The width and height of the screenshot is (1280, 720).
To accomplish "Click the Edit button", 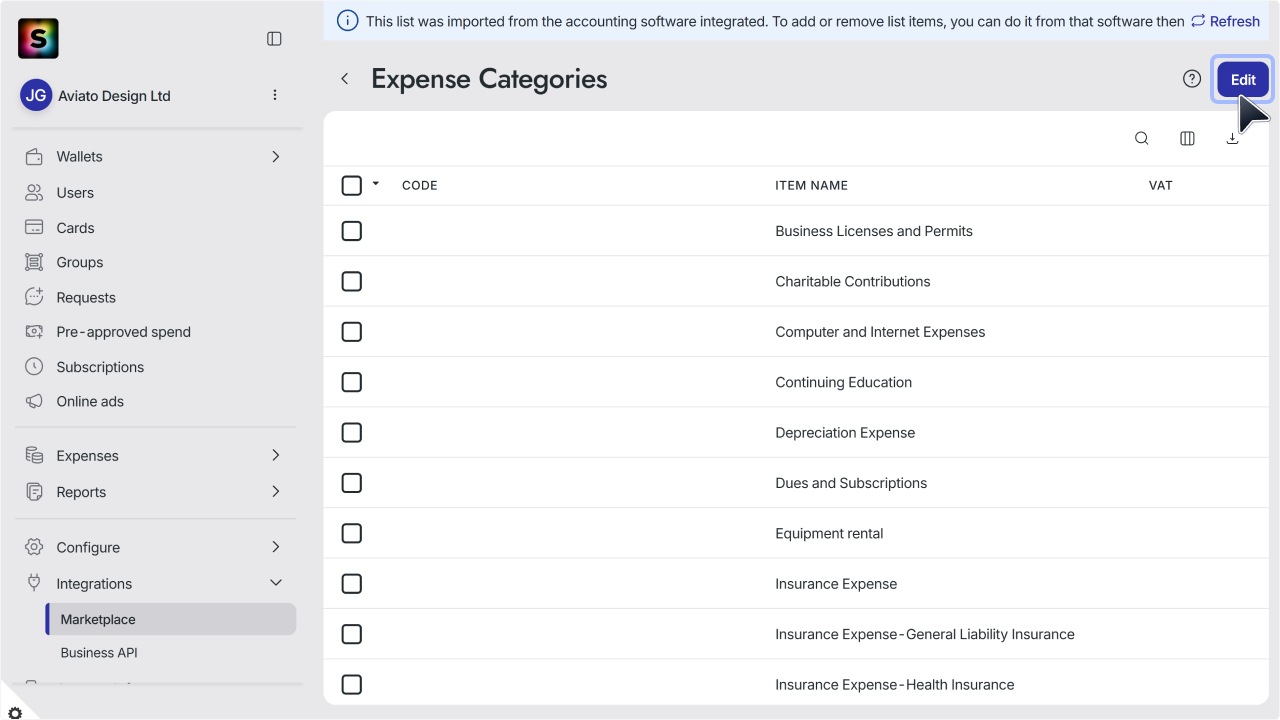I will click(1243, 80).
